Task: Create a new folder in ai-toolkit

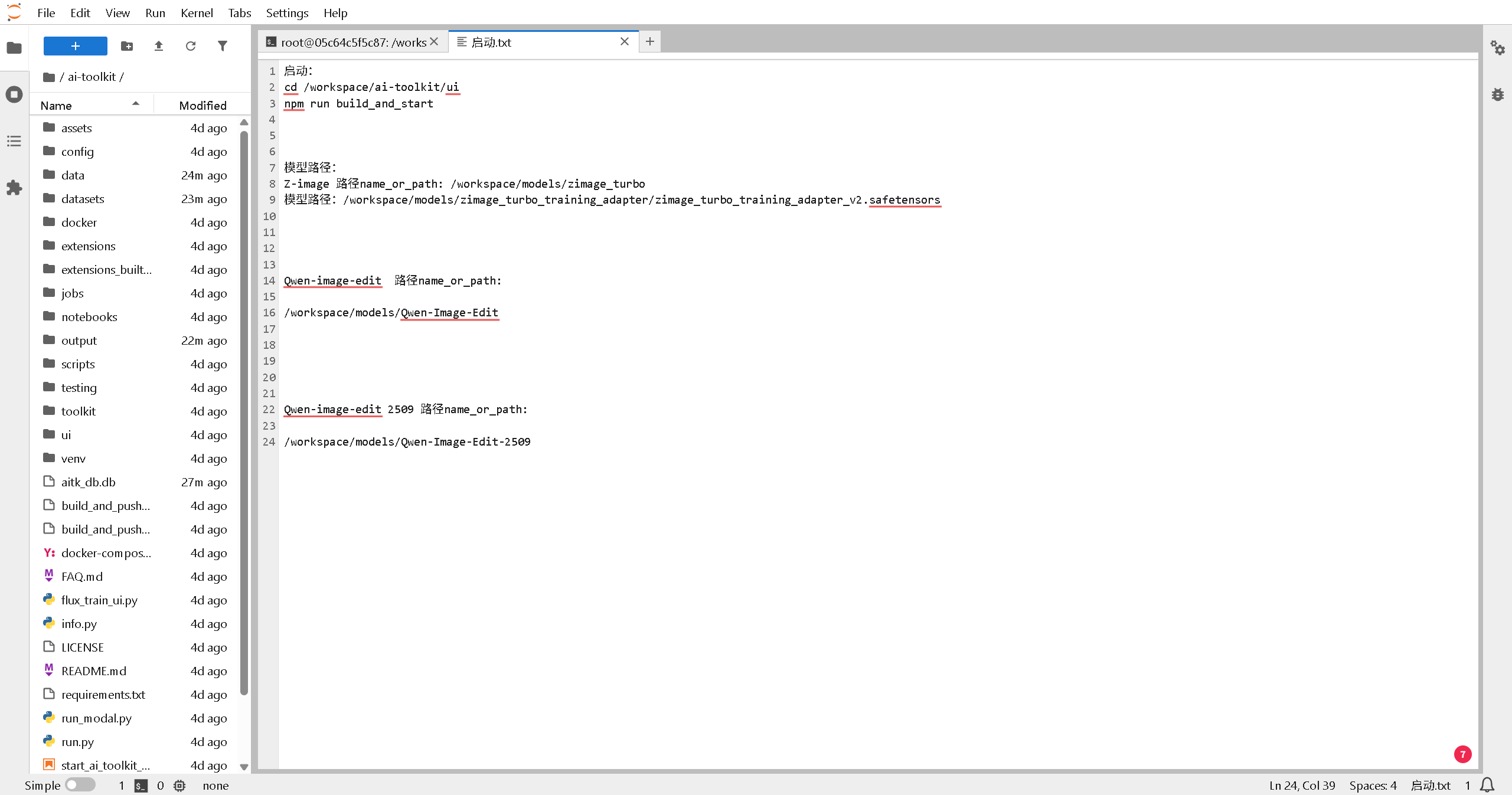Action: pyautogui.click(x=126, y=46)
